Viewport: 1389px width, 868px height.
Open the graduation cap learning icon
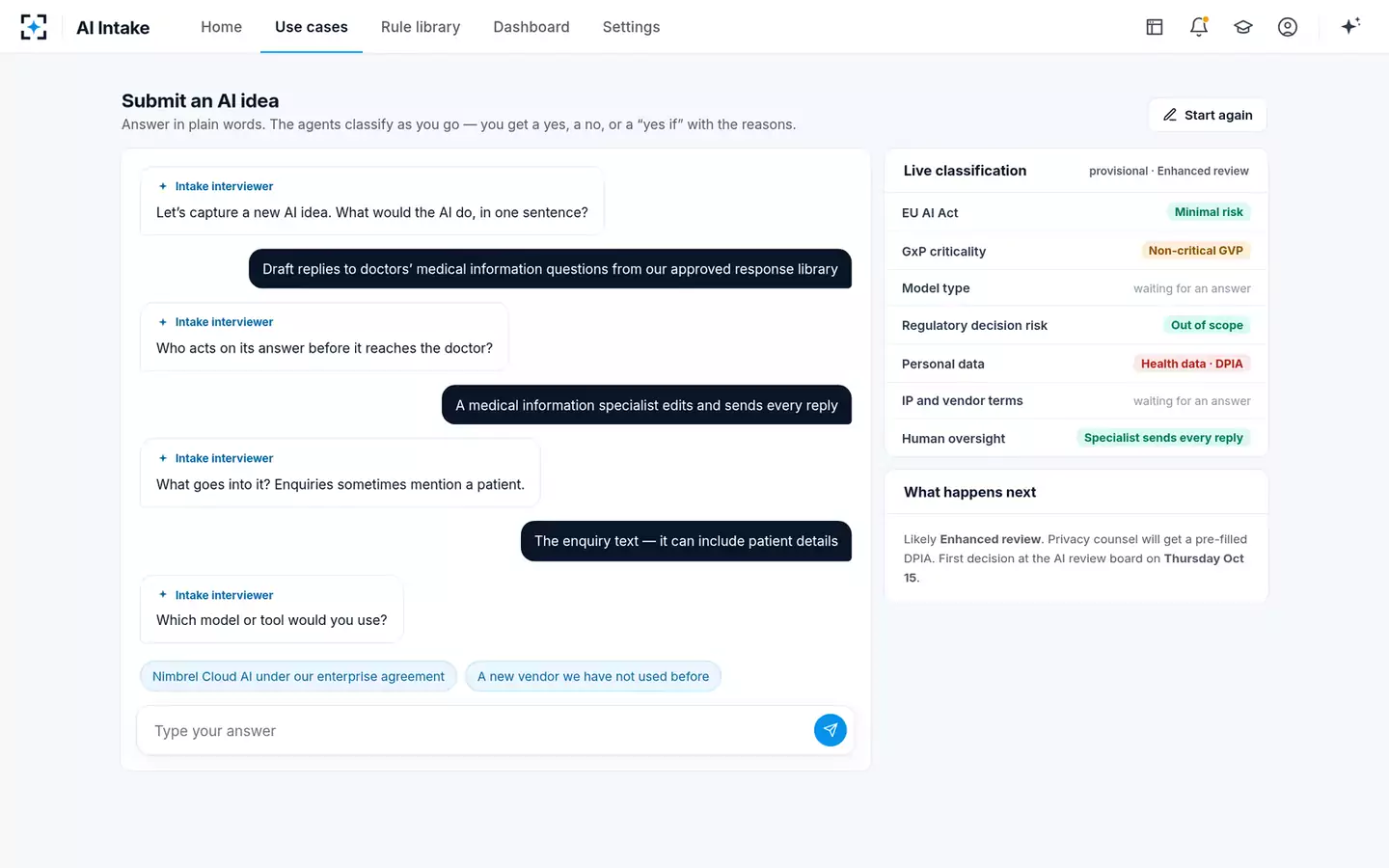pyautogui.click(x=1243, y=27)
